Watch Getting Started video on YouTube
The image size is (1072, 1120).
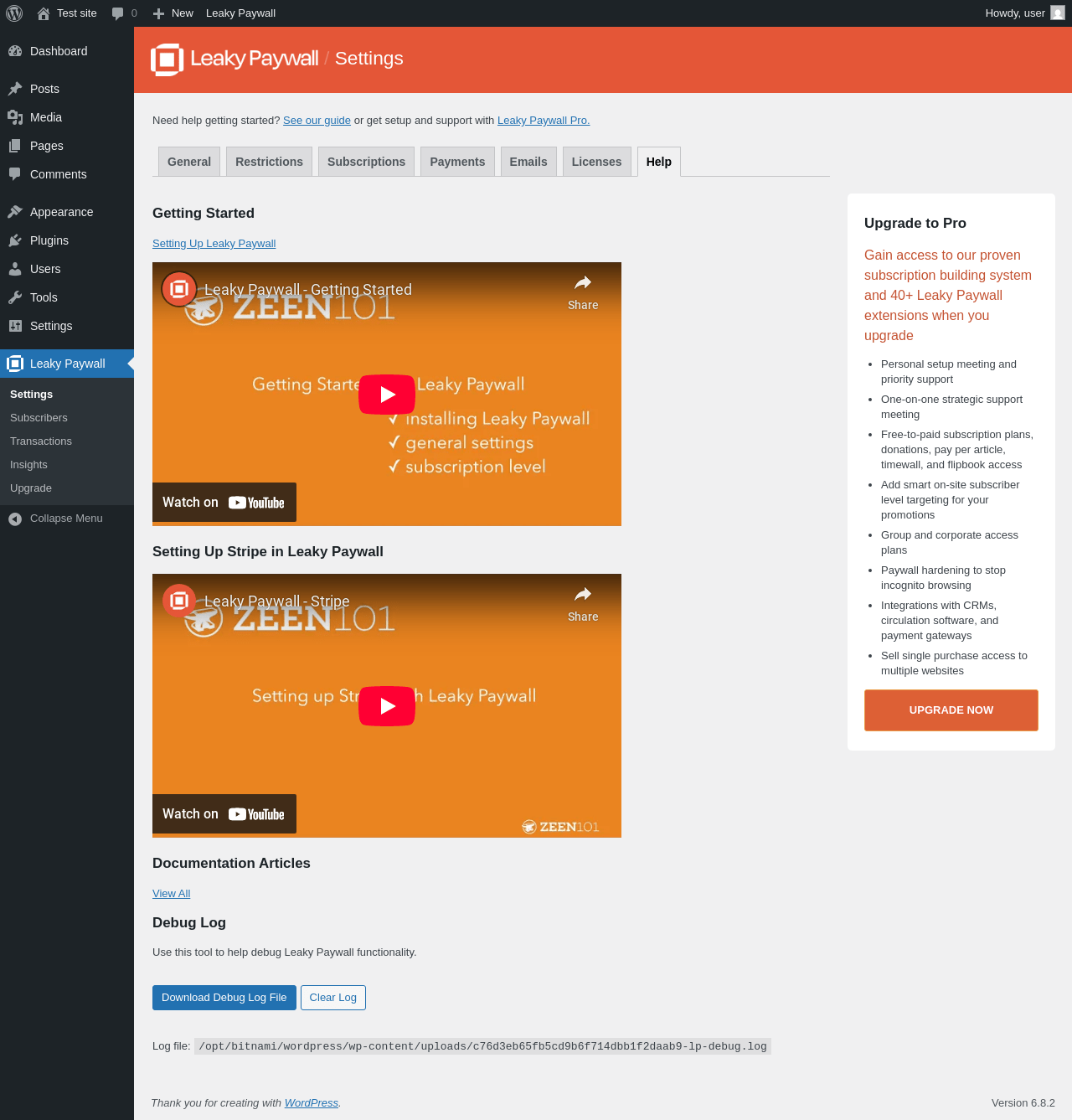[x=224, y=503]
